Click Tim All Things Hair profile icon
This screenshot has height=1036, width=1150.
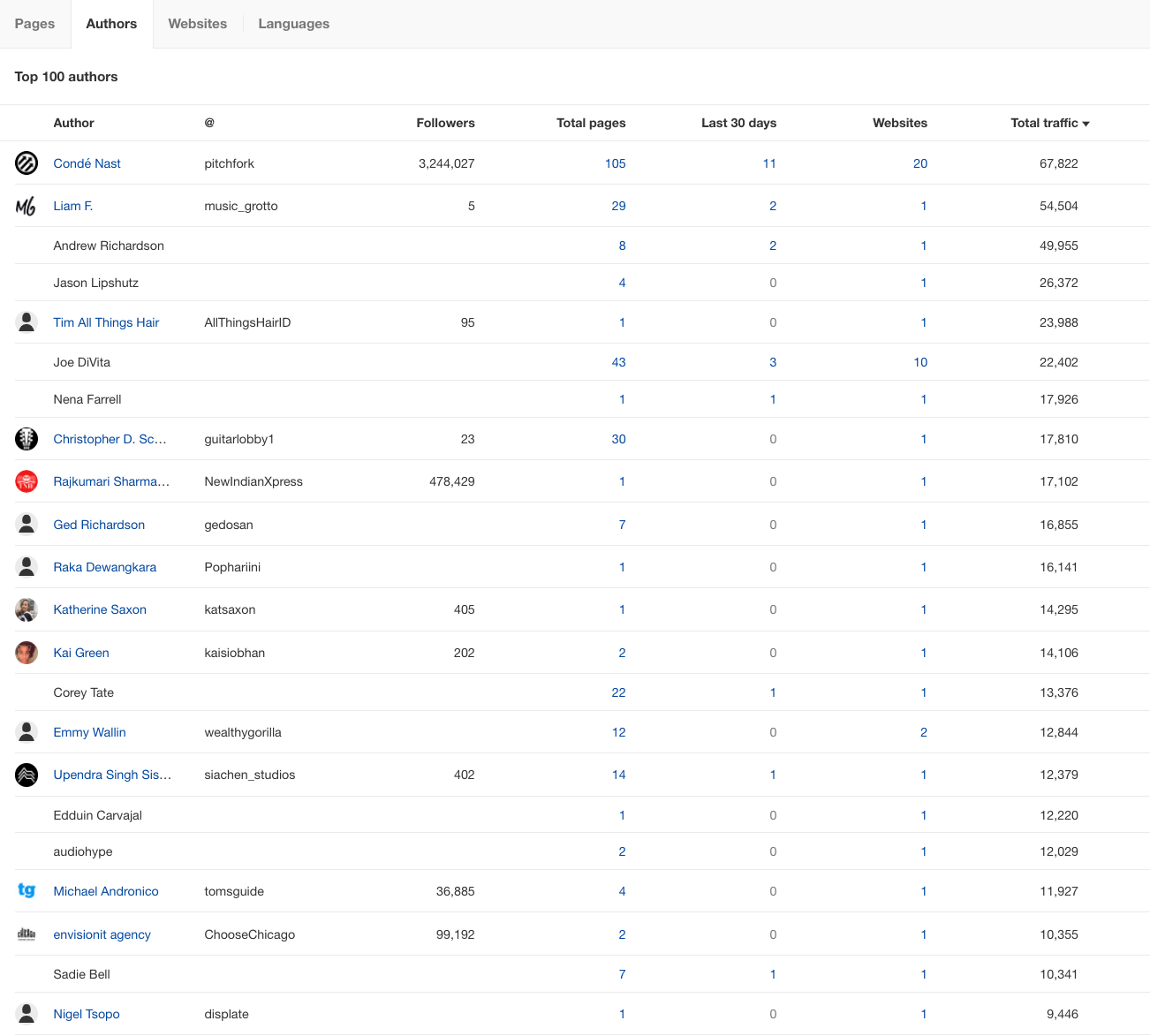[x=26, y=321]
